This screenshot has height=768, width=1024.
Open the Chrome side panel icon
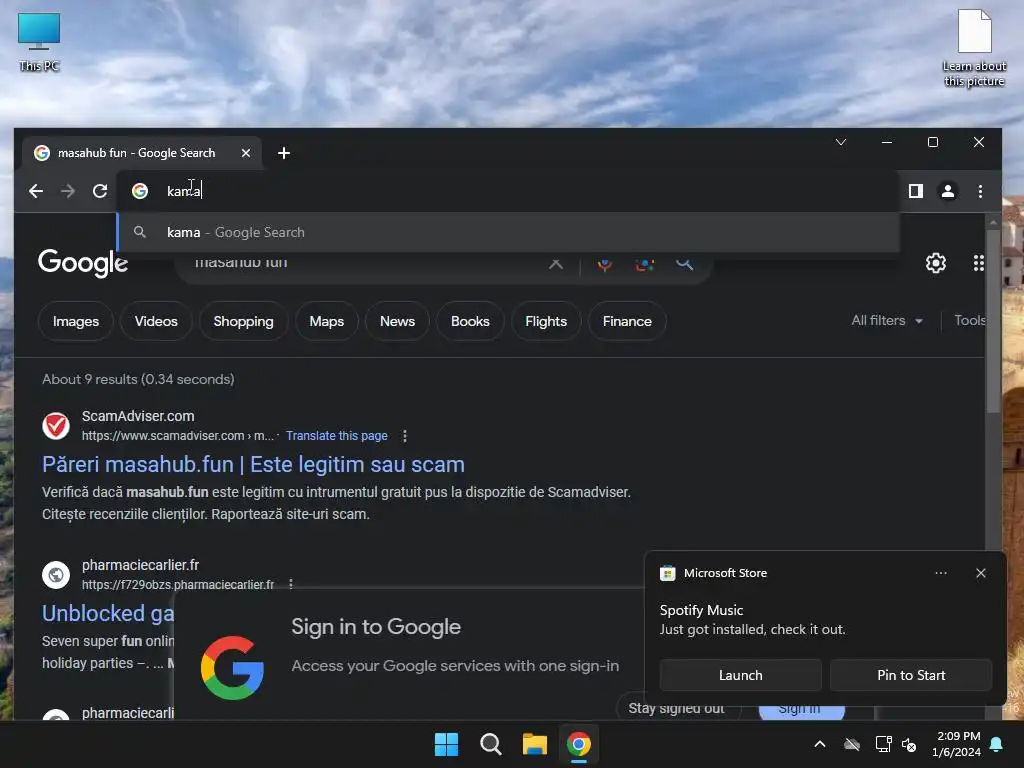(x=916, y=191)
